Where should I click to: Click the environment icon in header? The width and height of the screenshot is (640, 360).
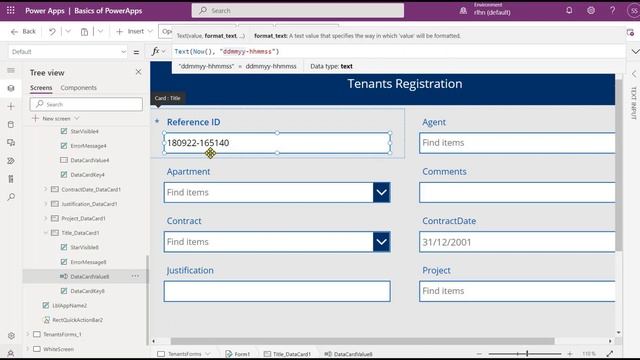(x=463, y=11)
